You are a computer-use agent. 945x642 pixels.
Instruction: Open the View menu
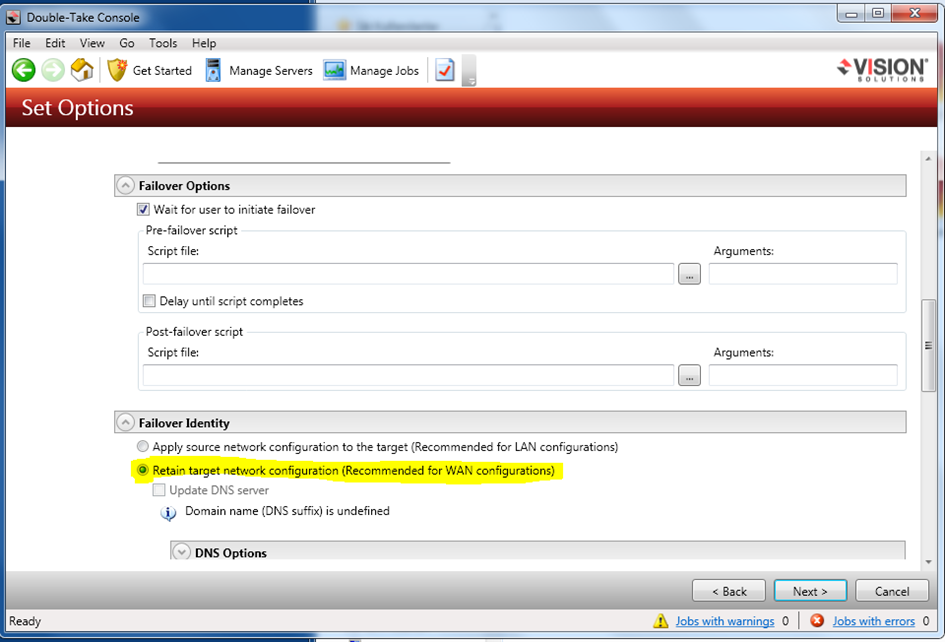pos(92,43)
